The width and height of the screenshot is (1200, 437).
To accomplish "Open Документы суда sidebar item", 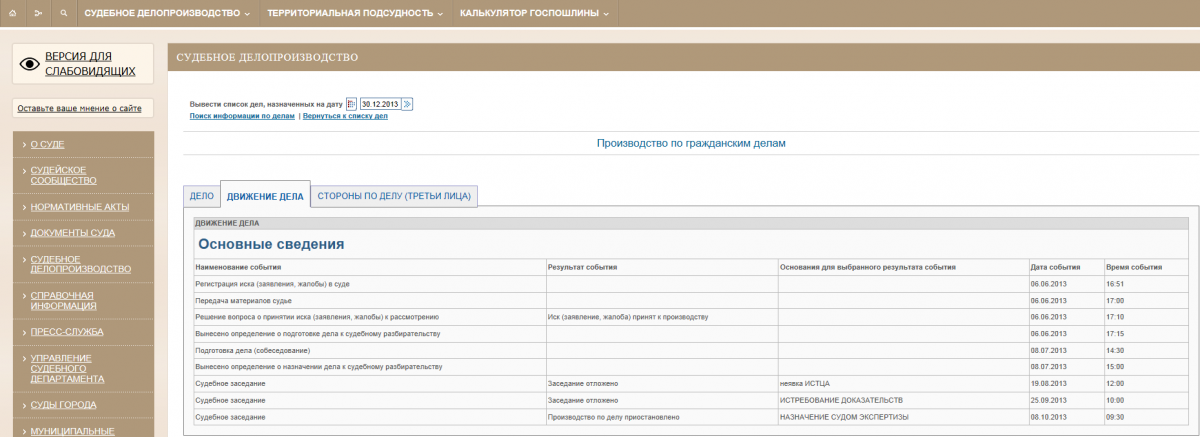I will (72, 232).
